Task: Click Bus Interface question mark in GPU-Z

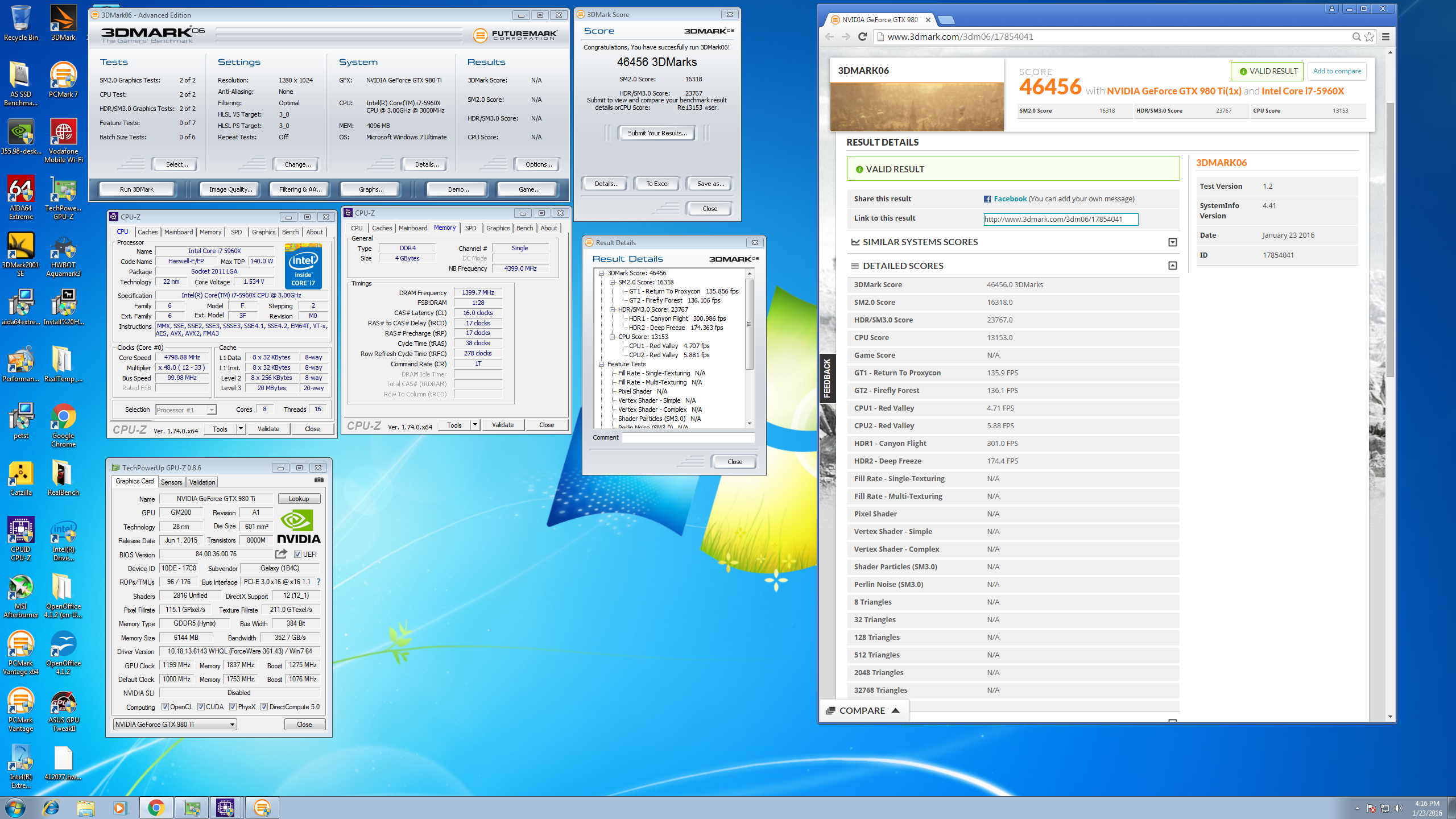Action: point(318,581)
